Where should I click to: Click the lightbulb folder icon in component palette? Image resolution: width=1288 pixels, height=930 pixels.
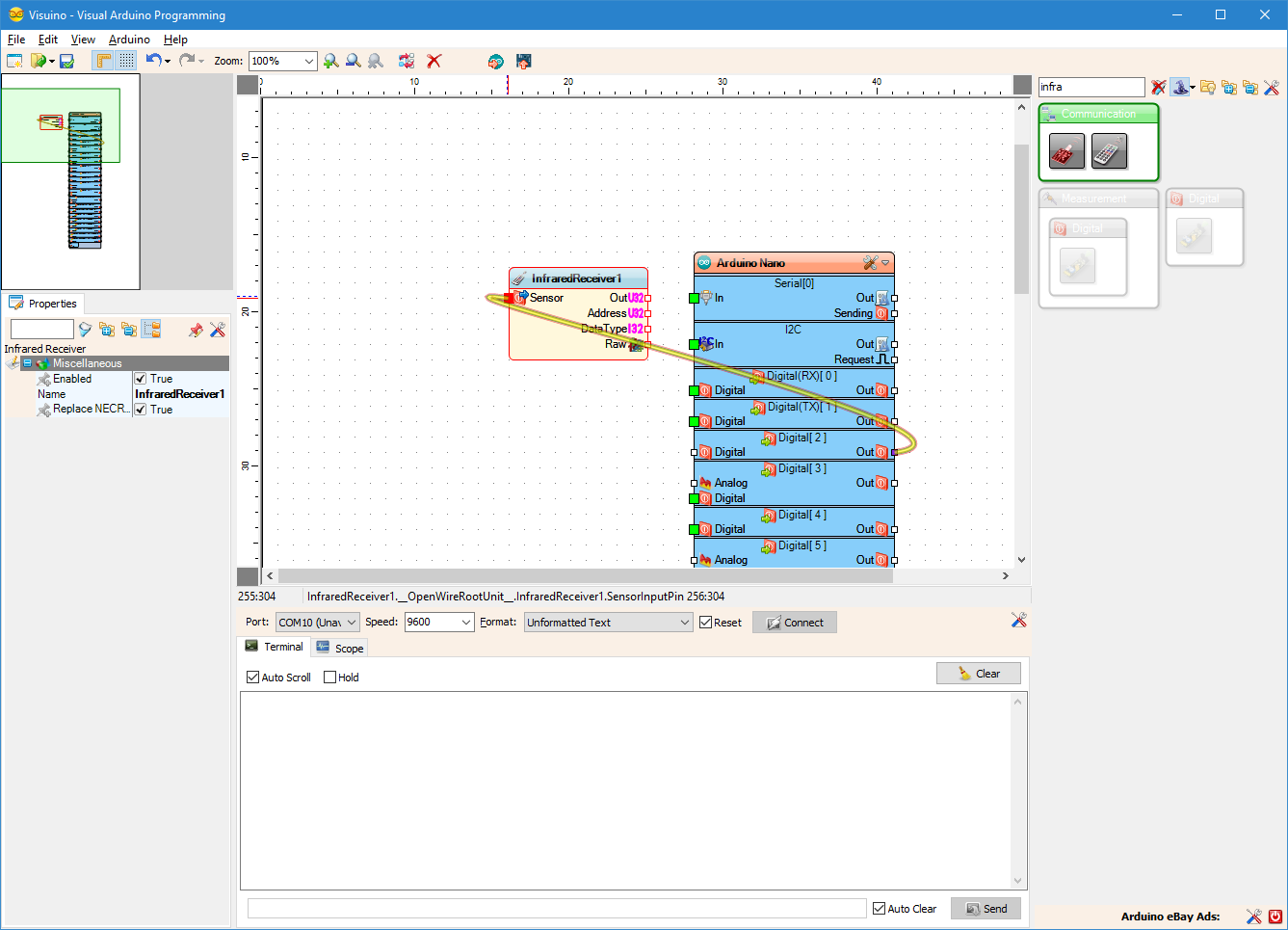(x=1207, y=87)
